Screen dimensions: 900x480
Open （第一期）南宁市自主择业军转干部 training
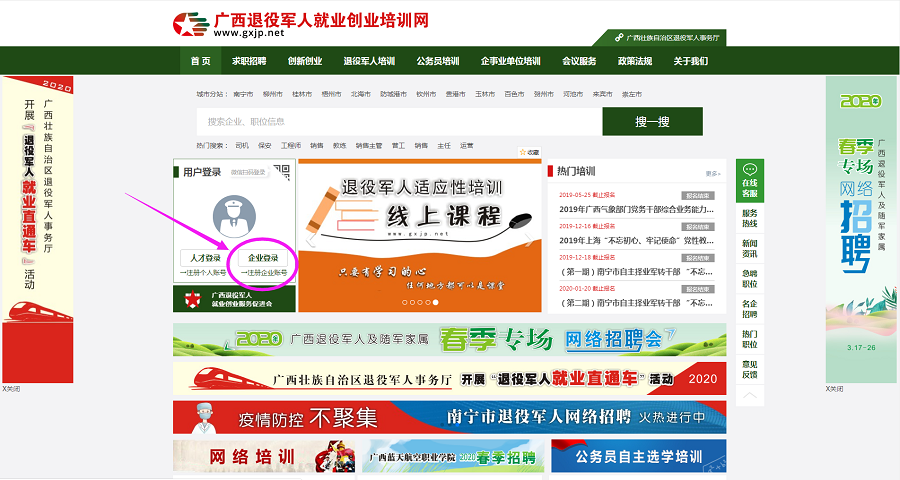click(x=637, y=272)
